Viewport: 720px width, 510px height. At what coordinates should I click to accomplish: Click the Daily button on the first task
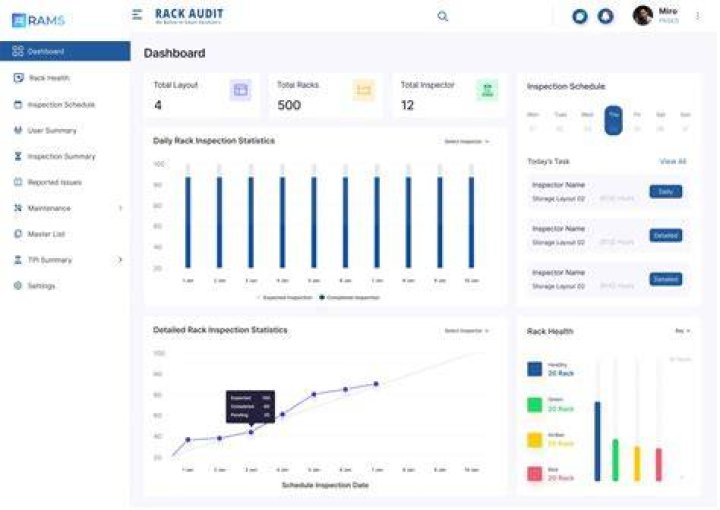click(x=665, y=191)
